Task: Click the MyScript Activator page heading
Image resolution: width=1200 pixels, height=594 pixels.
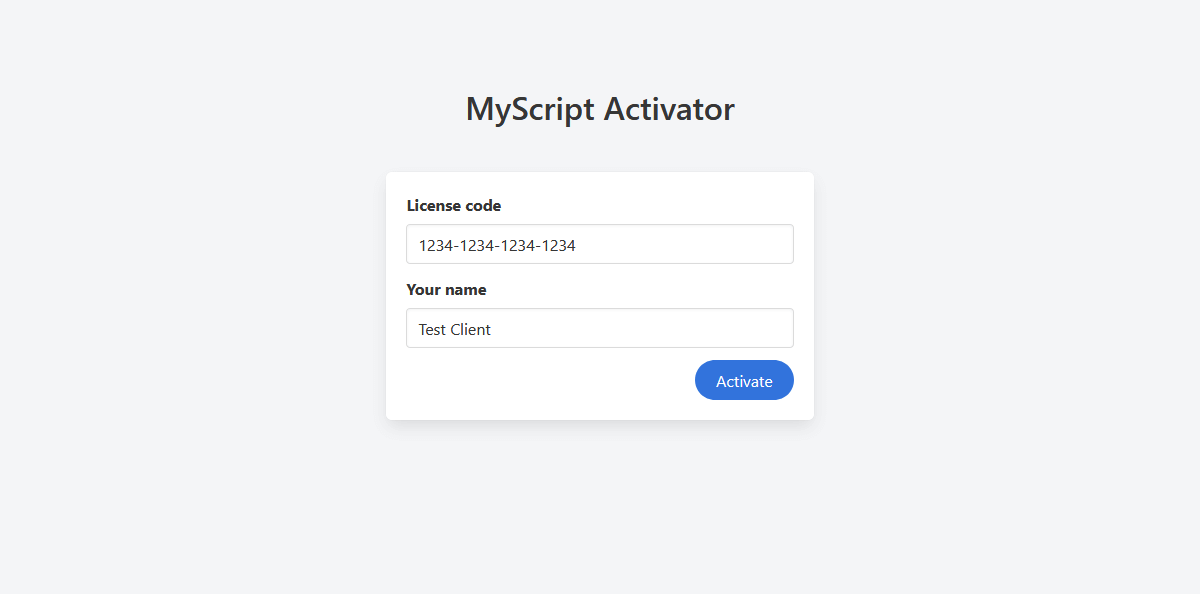Action: tap(600, 109)
